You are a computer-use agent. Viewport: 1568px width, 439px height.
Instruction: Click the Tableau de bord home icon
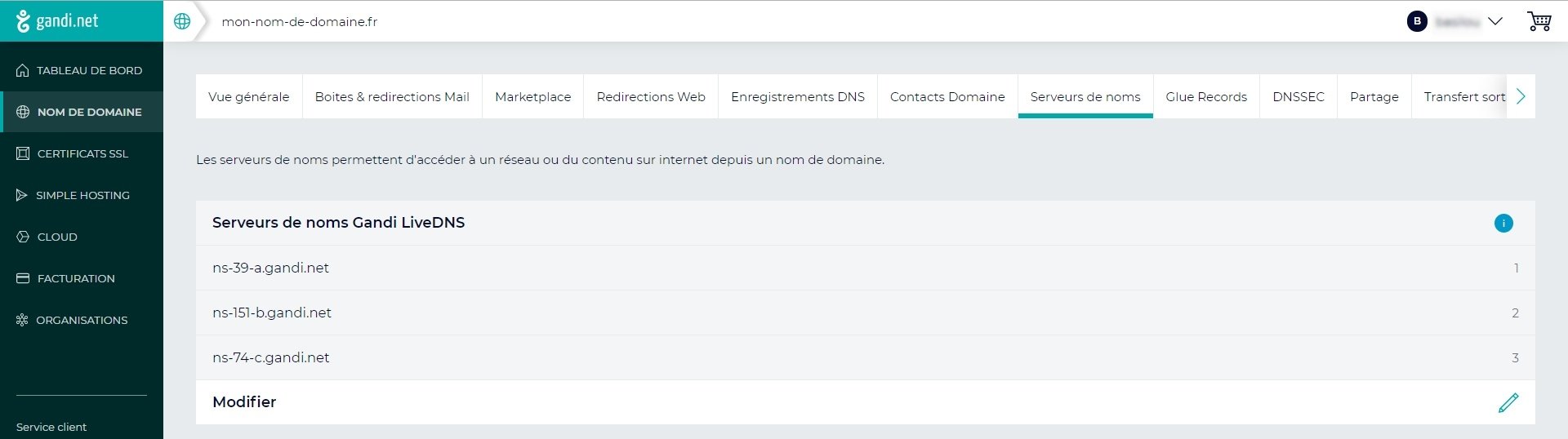[23, 70]
